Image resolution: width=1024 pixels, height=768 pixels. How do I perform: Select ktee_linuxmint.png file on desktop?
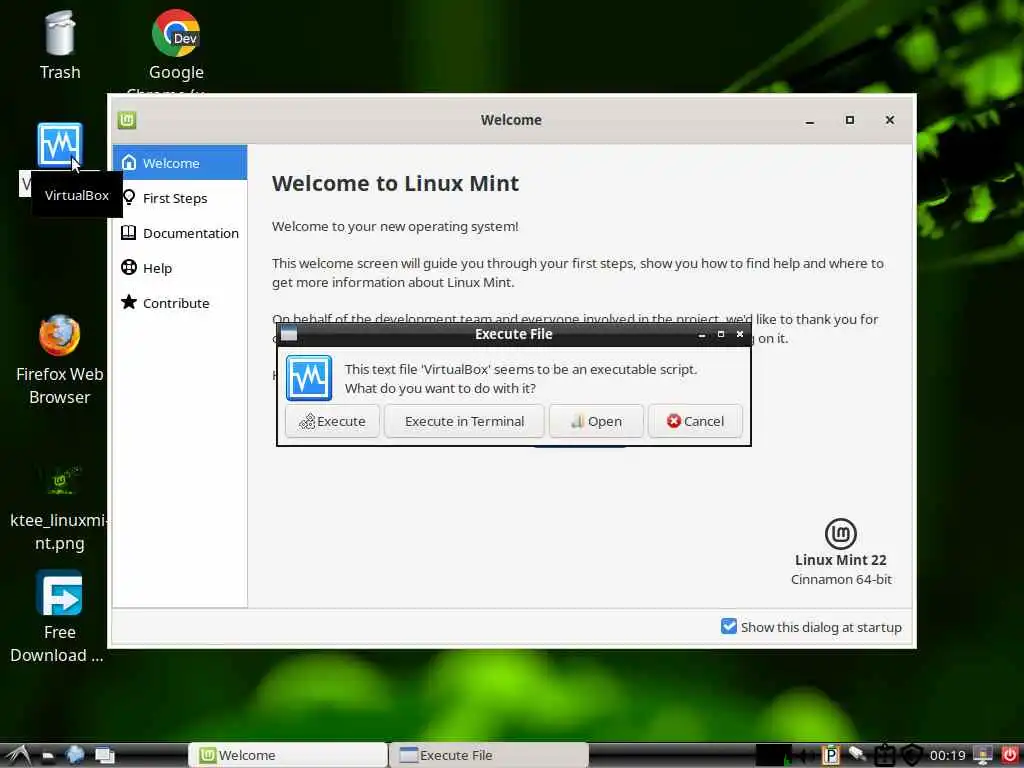[x=59, y=506]
